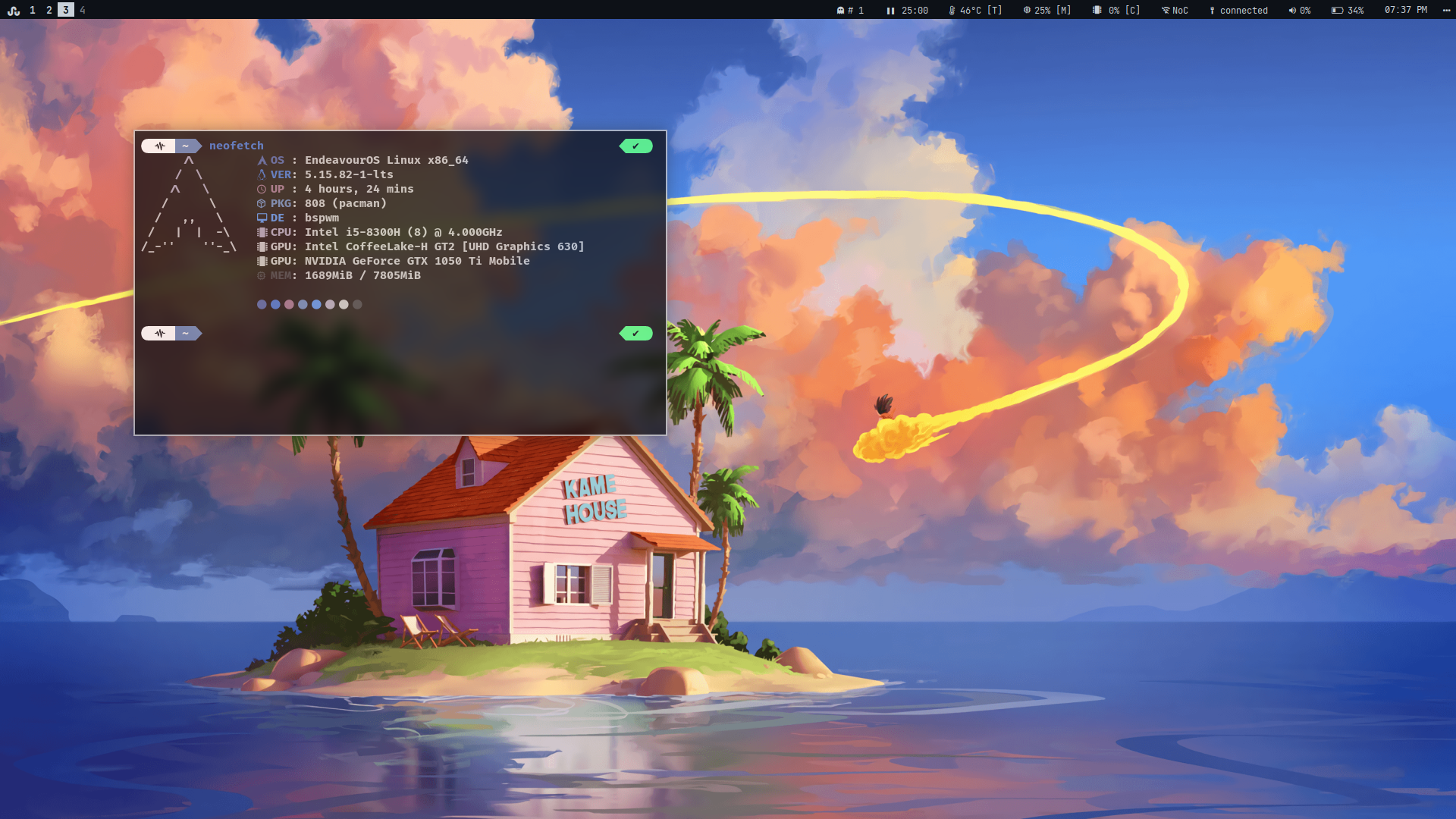Switch to workspace 1
1456x819 pixels.
[33, 11]
